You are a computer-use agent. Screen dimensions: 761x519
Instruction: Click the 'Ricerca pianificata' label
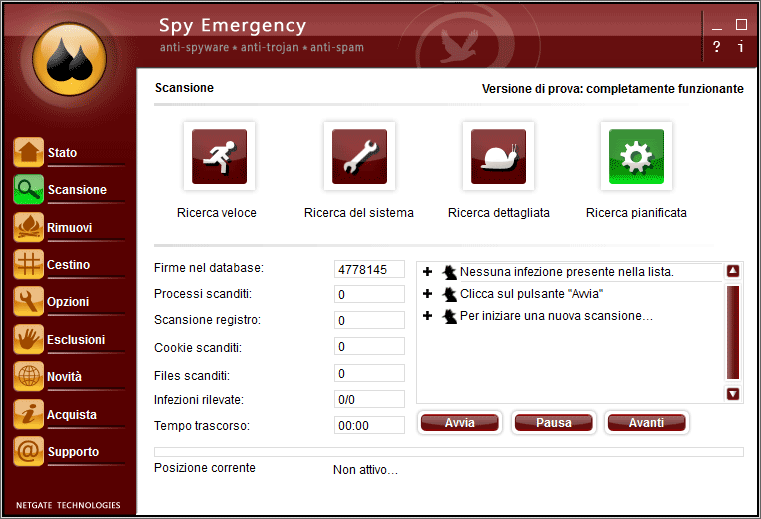click(x=636, y=213)
